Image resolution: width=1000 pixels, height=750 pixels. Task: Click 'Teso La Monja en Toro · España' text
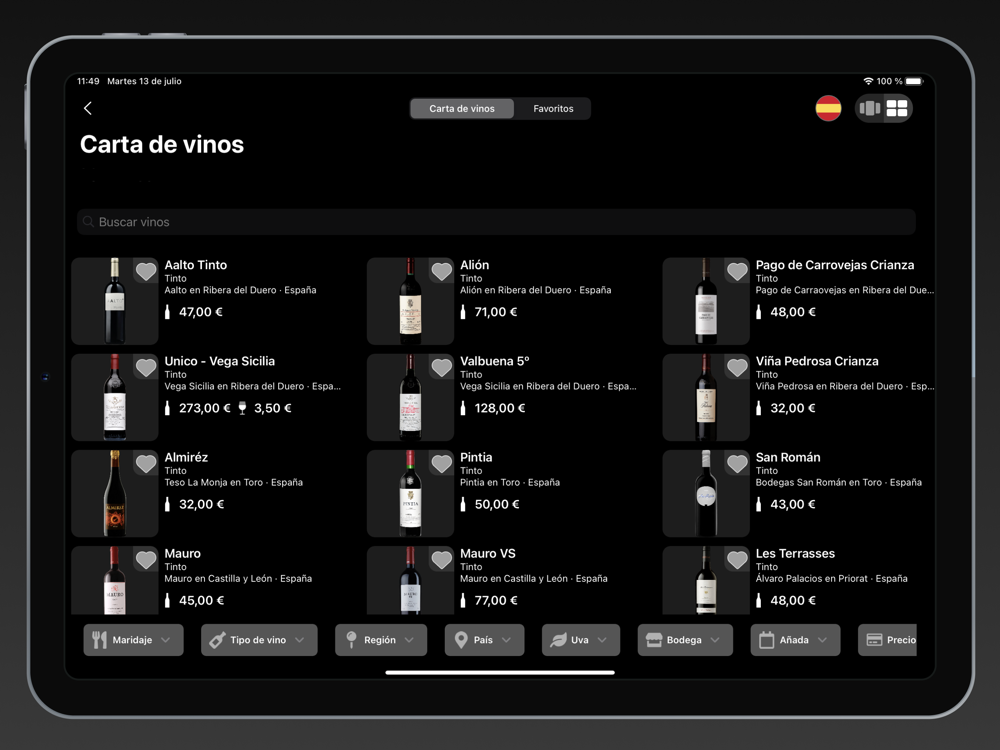click(233, 482)
